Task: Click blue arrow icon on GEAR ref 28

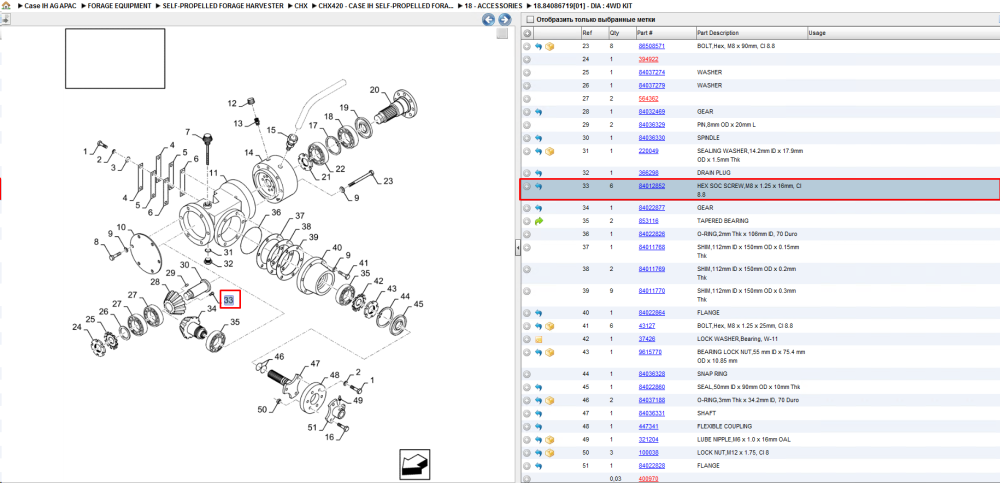Action: (538, 112)
